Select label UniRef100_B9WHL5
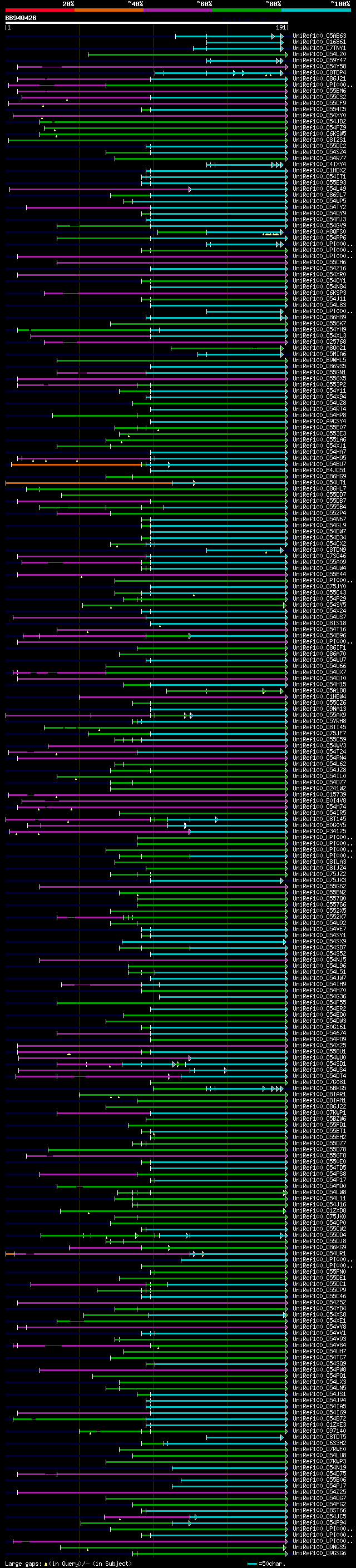The height and width of the screenshot is (1568, 356). pos(319,360)
